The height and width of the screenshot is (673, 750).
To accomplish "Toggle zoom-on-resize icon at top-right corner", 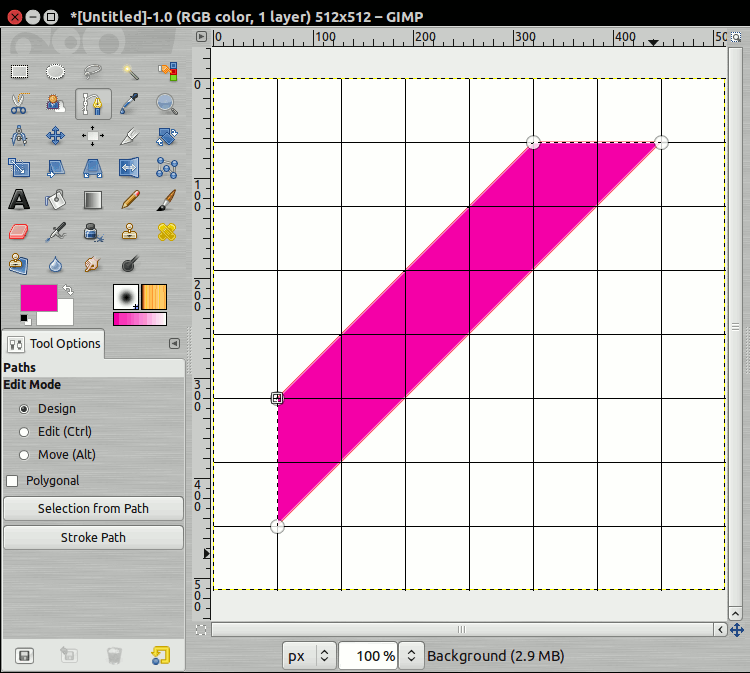I will 736,36.
